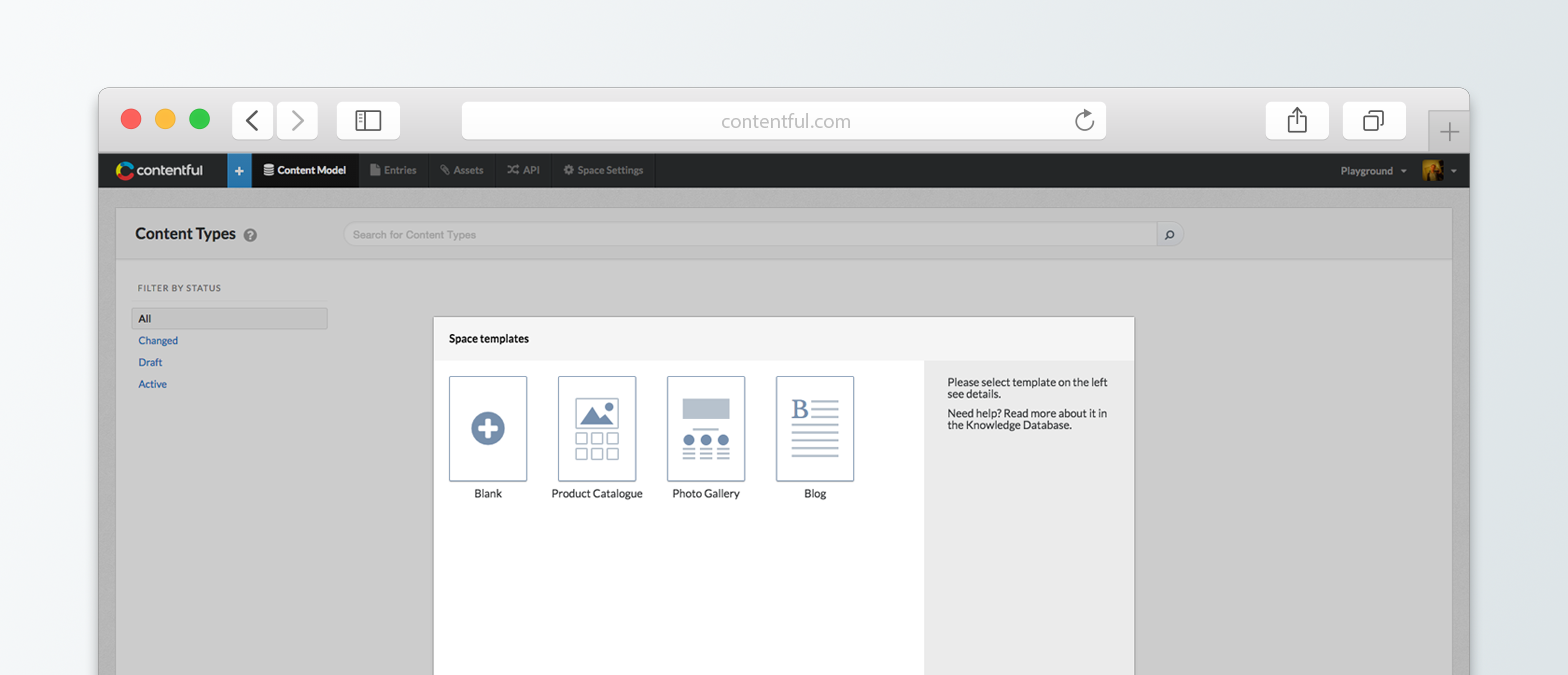The width and height of the screenshot is (1568, 675).
Task: Go back with the browser back arrow
Action: (253, 120)
